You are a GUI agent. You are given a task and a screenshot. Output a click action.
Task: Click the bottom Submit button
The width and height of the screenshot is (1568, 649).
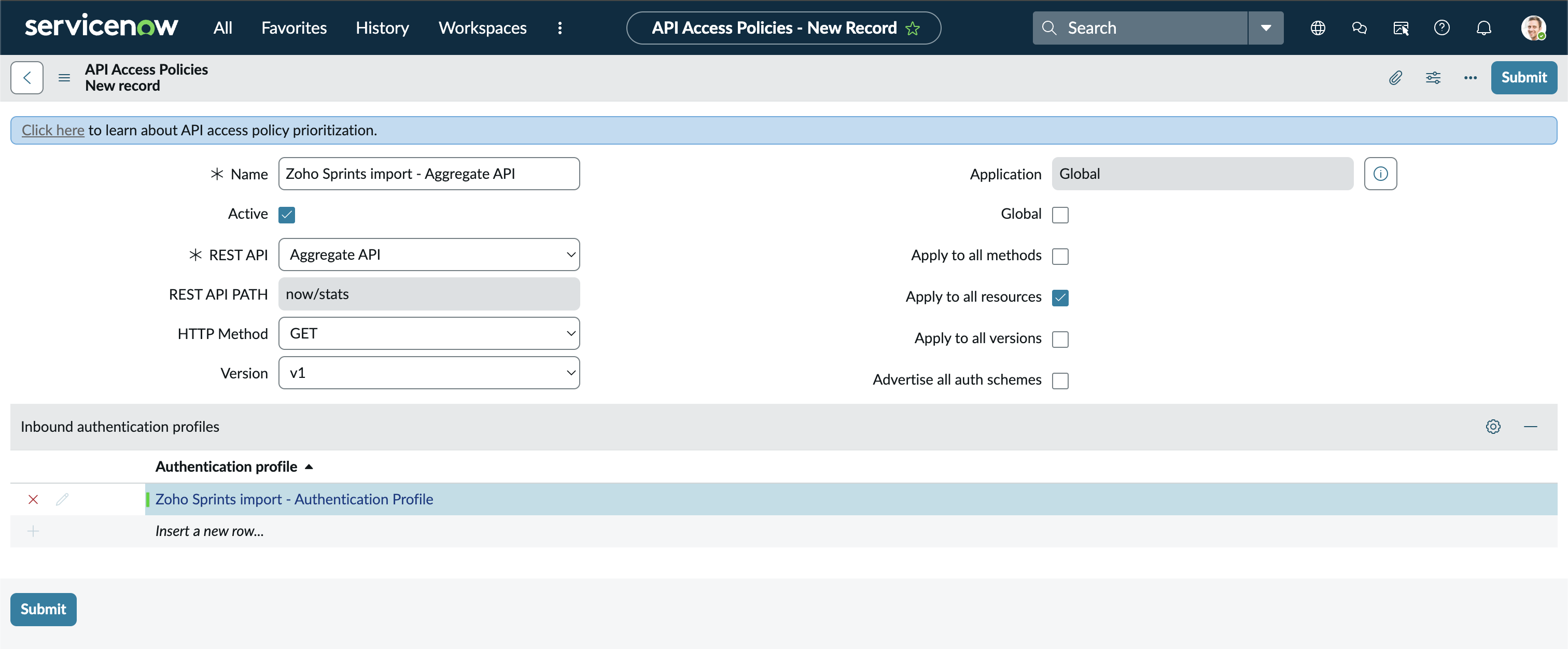[43, 609]
